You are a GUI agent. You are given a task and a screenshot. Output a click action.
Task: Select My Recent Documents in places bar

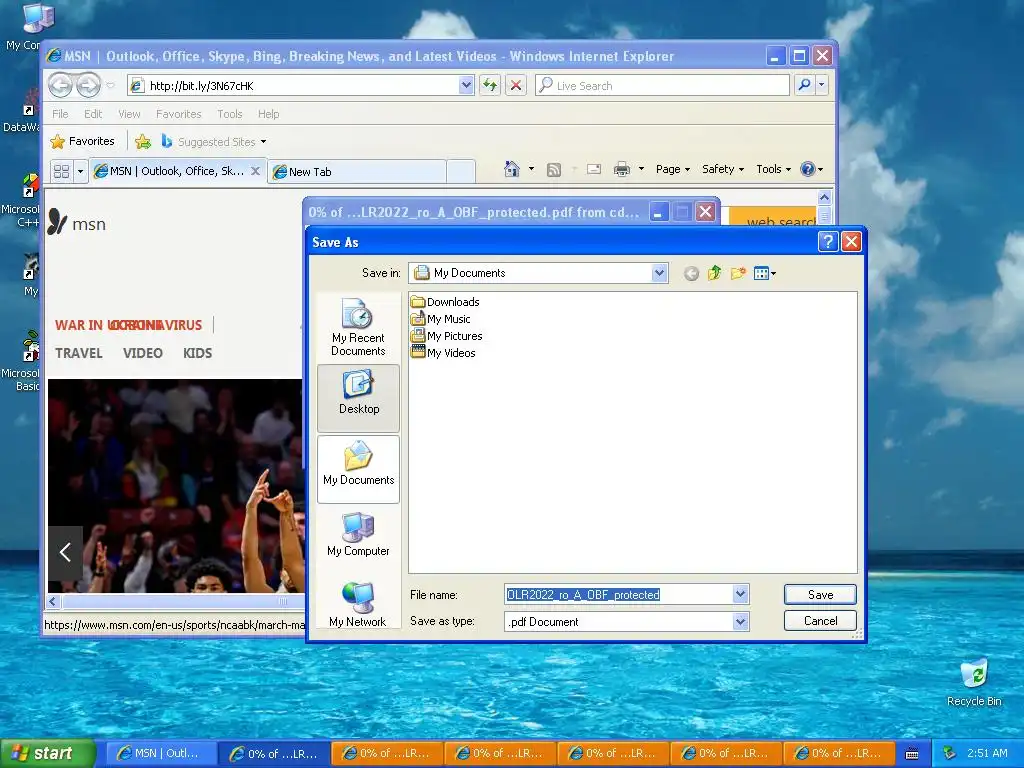(x=358, y=327)
